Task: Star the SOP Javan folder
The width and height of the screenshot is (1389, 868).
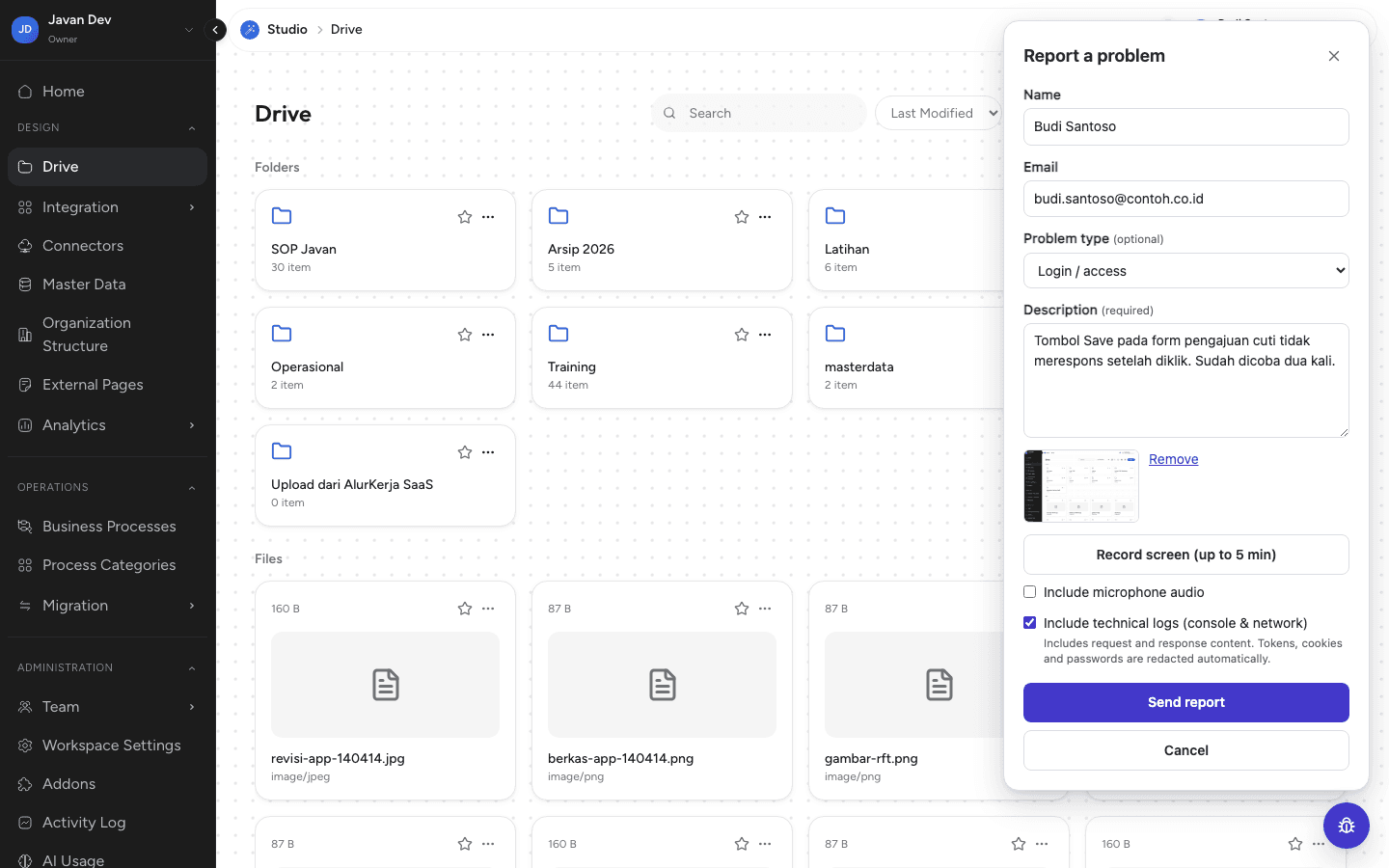Action: click(x=465, y=217)
